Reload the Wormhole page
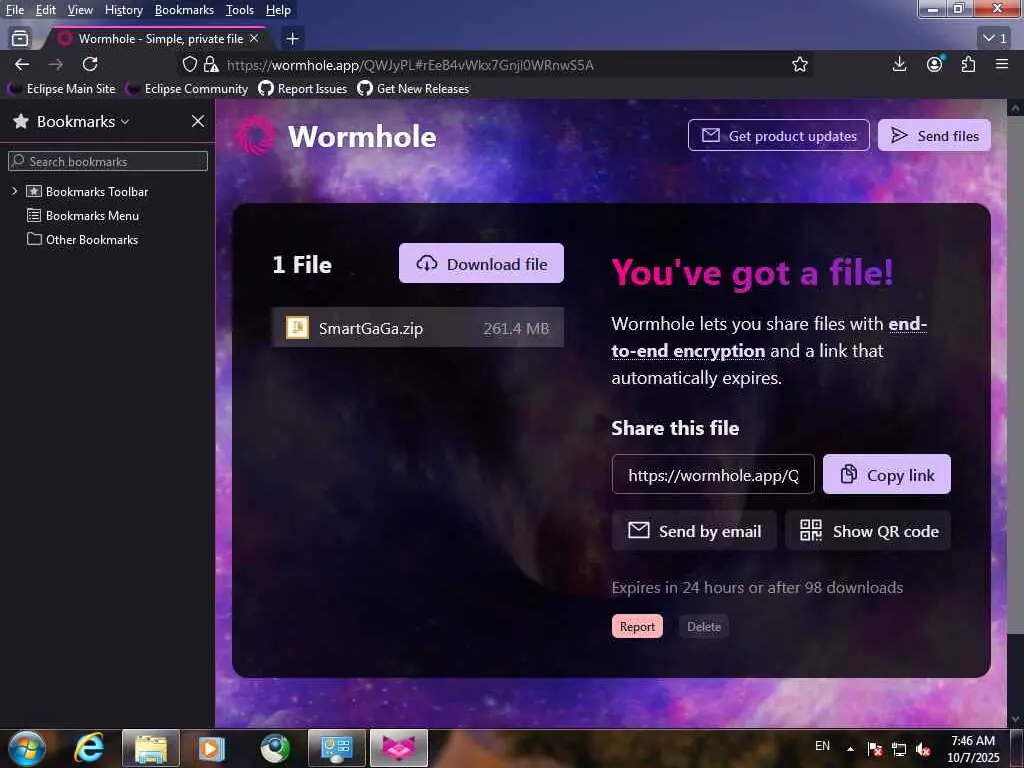Screen dimensions: 1024x768 (x=90, y=64)
